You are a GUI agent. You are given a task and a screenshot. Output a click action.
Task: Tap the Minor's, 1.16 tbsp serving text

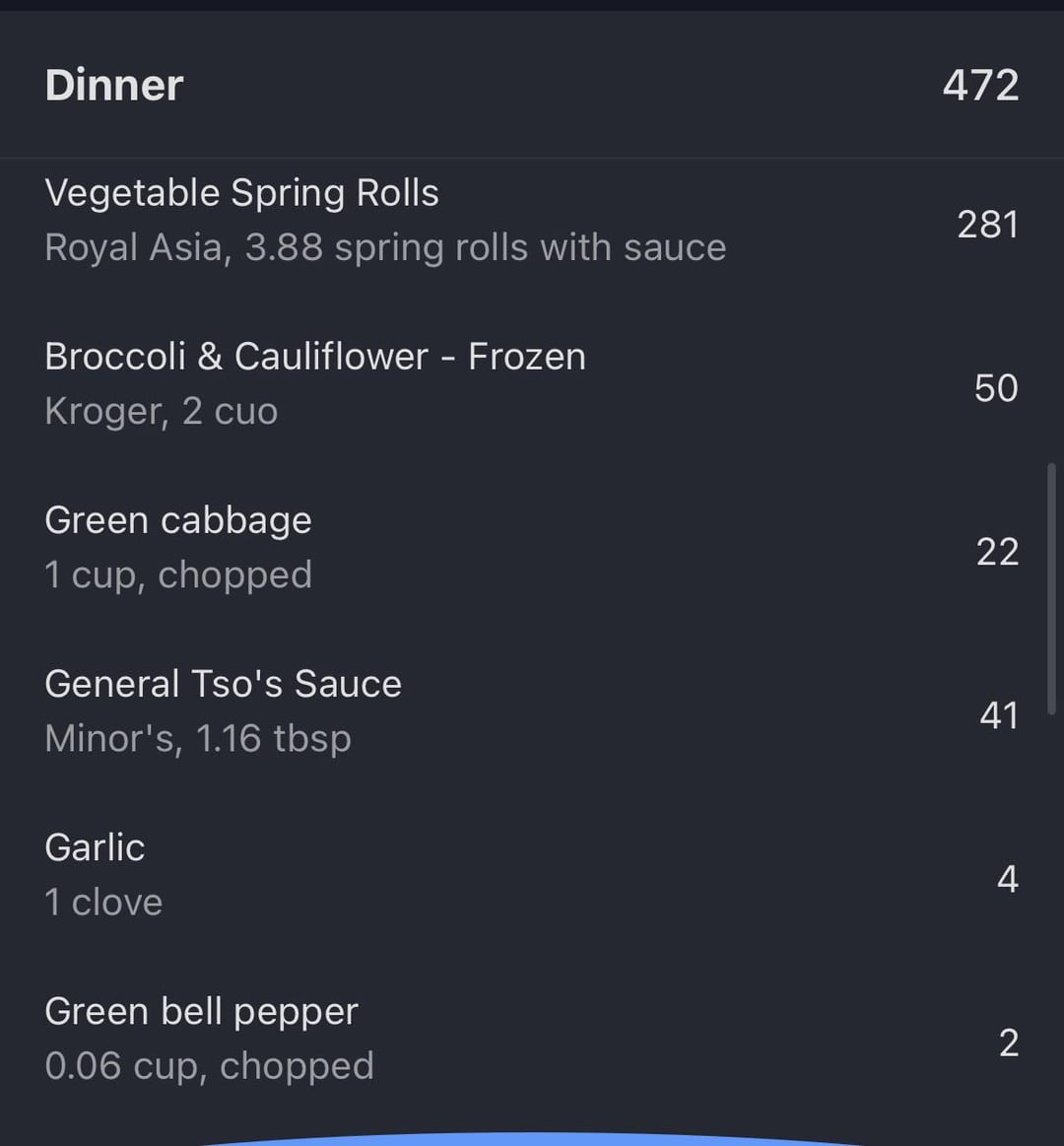coord(198,738)
